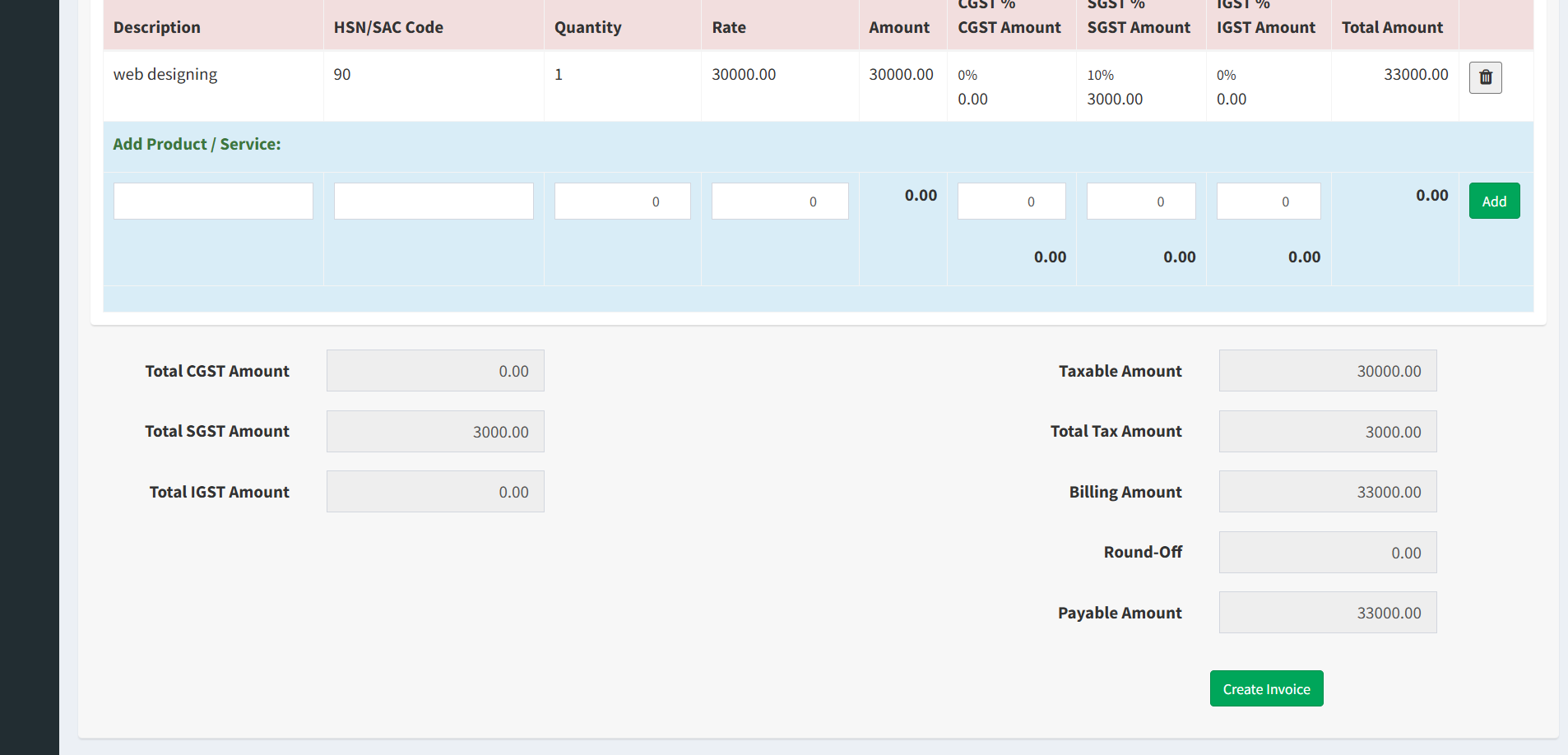
Task: Click the HSN/SAC Code input box
Action: 434,201
